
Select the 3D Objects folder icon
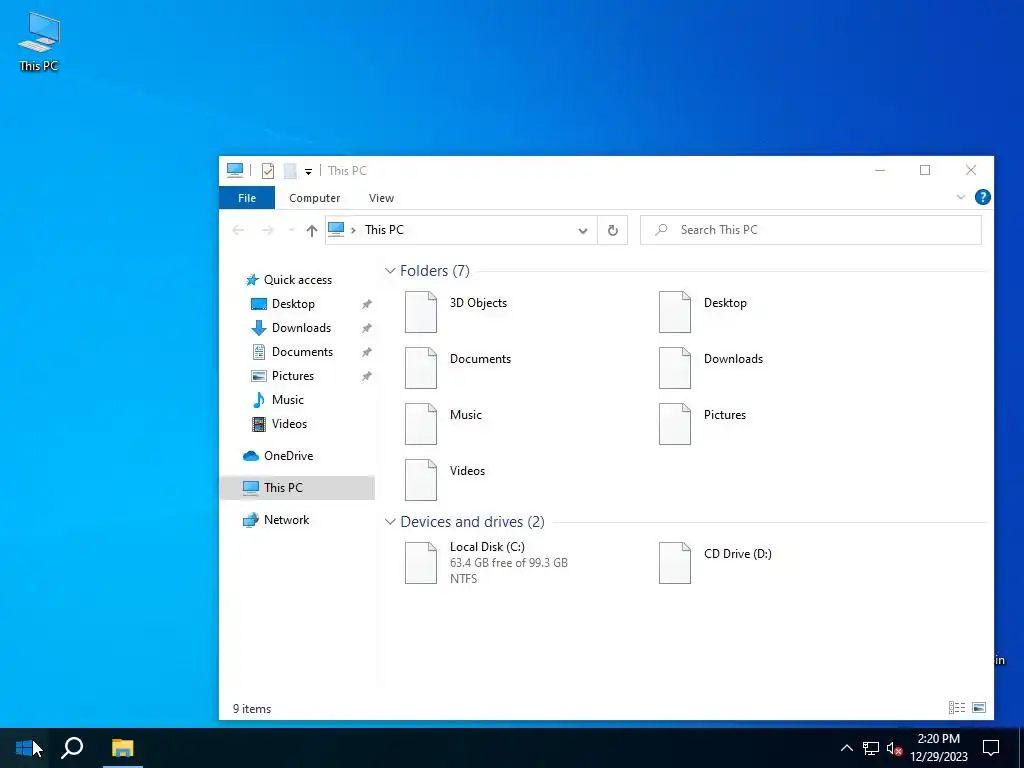pos(421,312)
